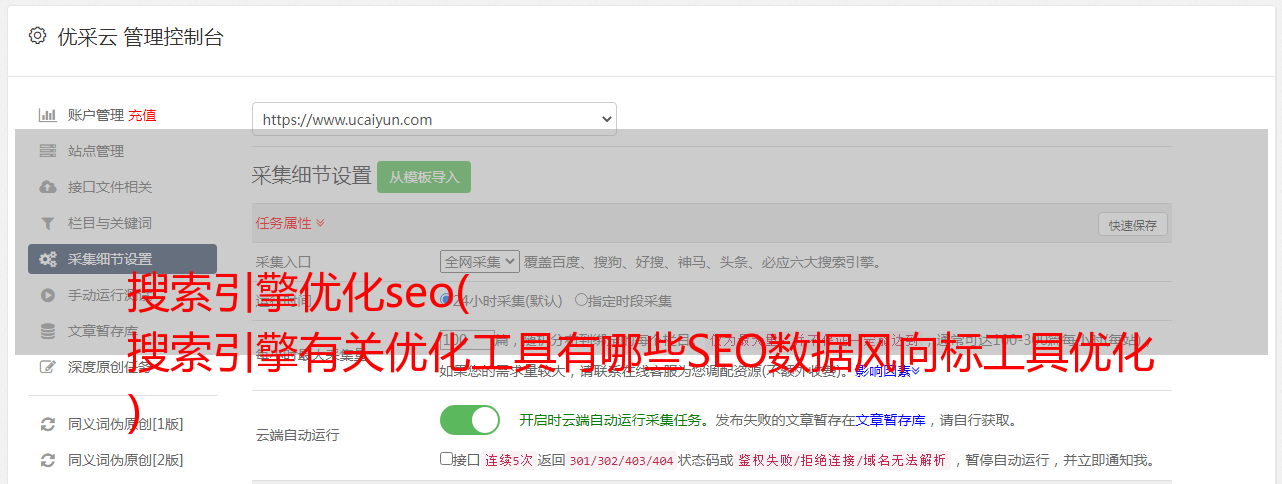Screen dimensions: 1282x484
Task: Click the database icon for sidebar 文章暂存库
Action: click(x=47, y=331)
